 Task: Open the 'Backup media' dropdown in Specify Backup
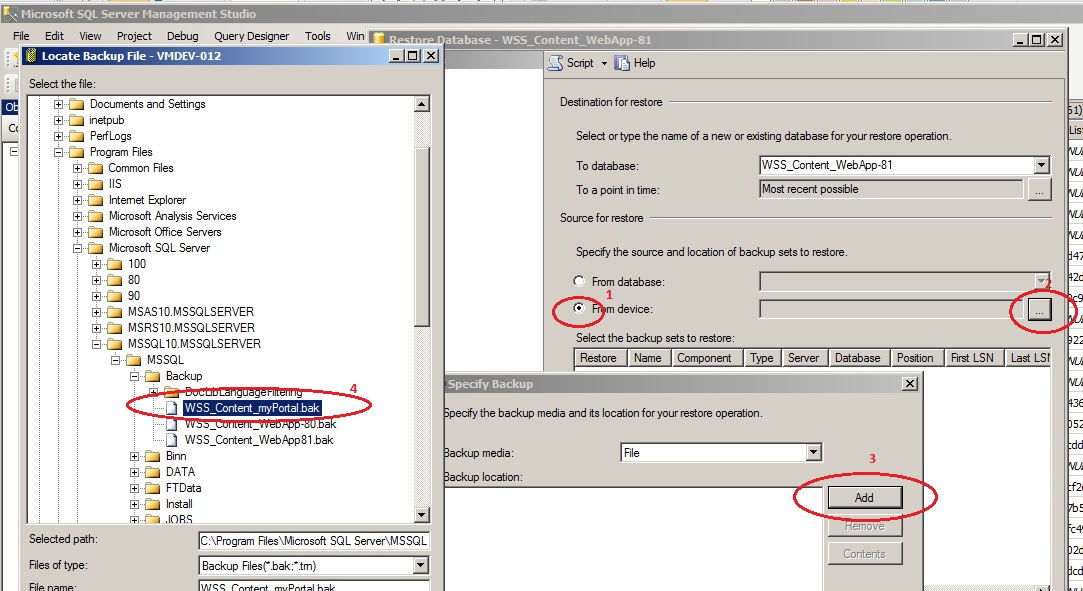coord(815,451)
